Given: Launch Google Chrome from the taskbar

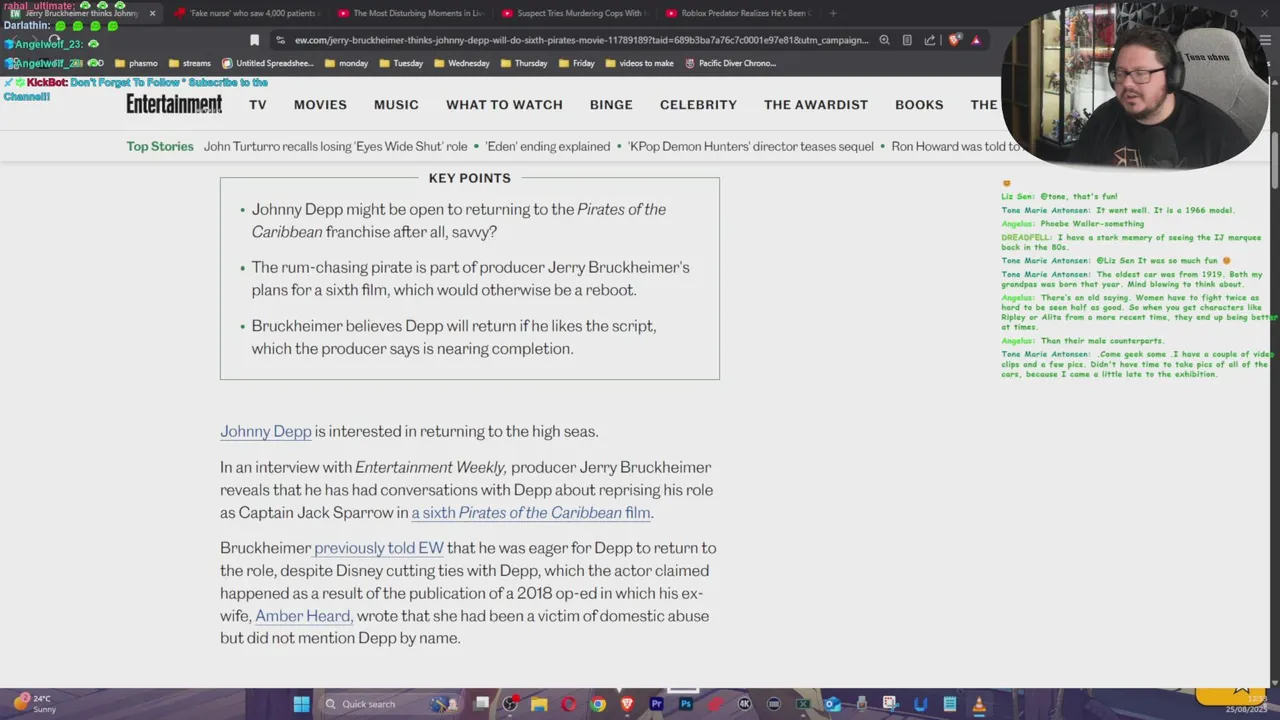Looking at the screenshot, I should 598,704.
